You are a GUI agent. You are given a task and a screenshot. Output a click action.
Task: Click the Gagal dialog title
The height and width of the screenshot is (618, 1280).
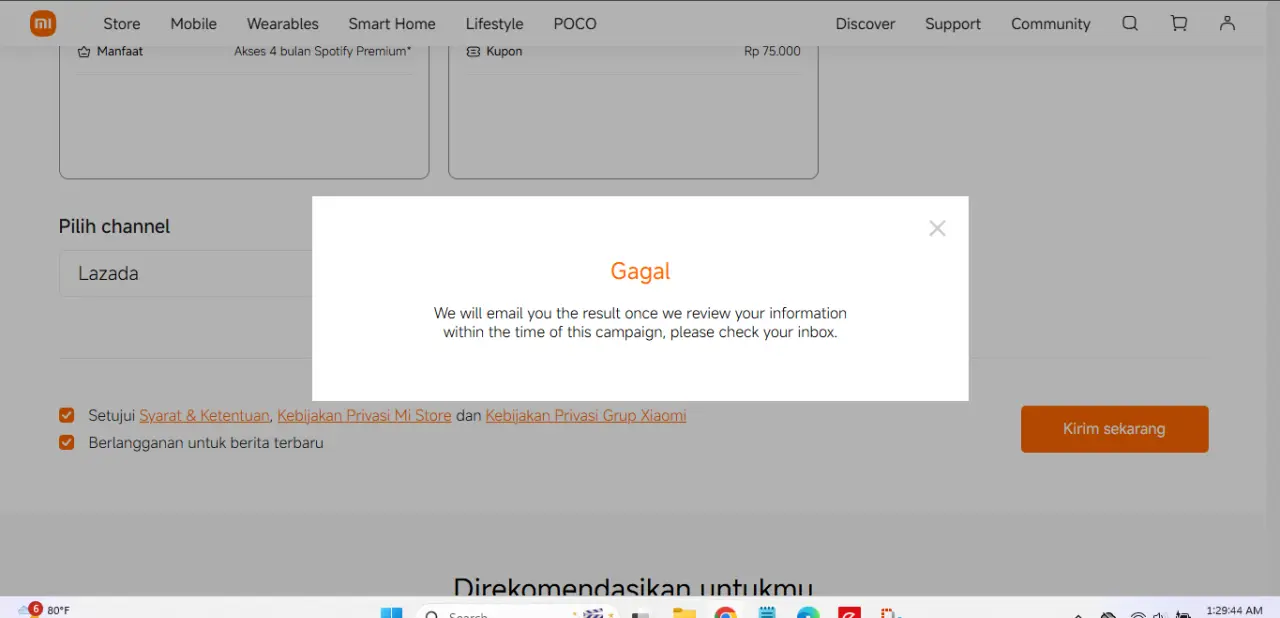(640, 271)
